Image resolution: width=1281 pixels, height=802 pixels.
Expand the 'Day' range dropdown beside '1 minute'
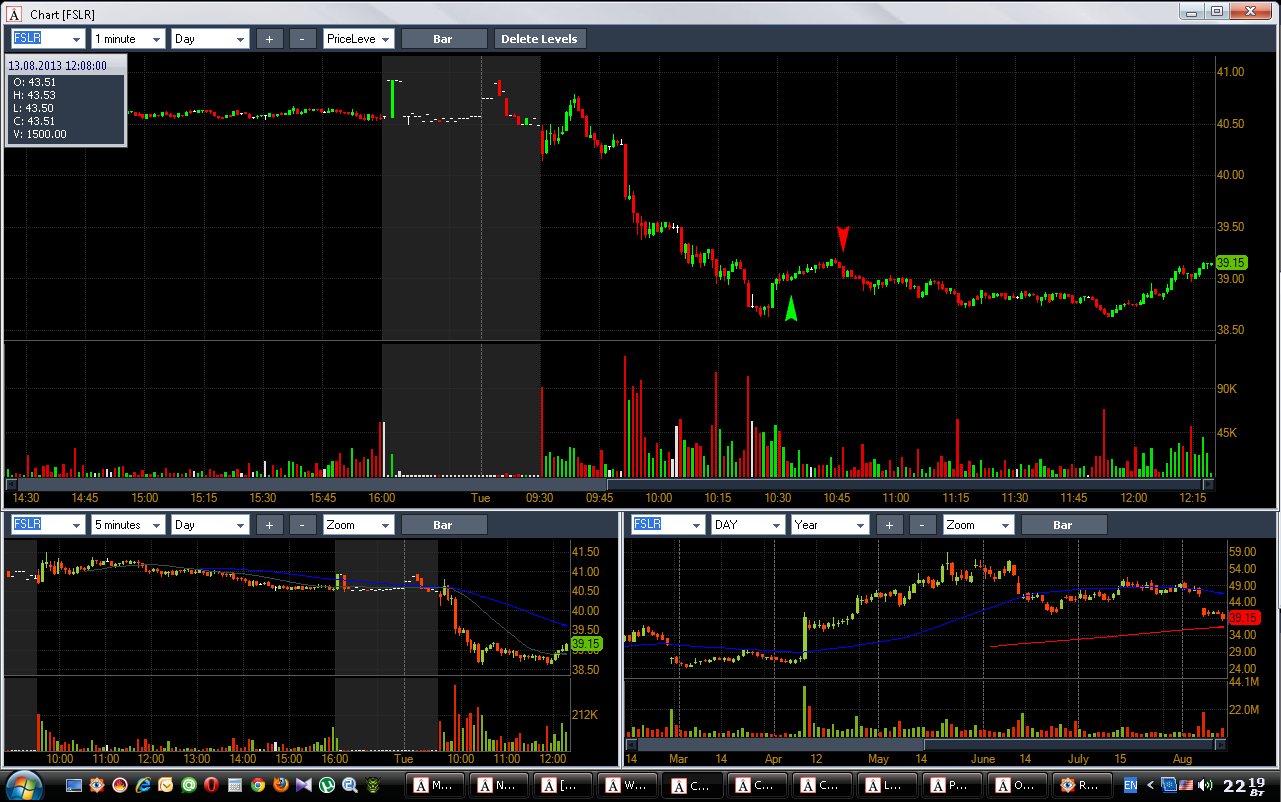click(210, 39)
